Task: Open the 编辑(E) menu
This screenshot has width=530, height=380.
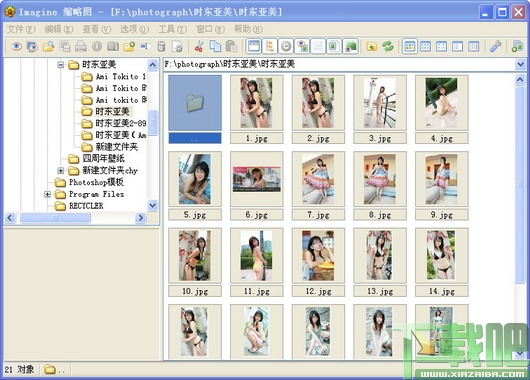Action: [59, 29]
